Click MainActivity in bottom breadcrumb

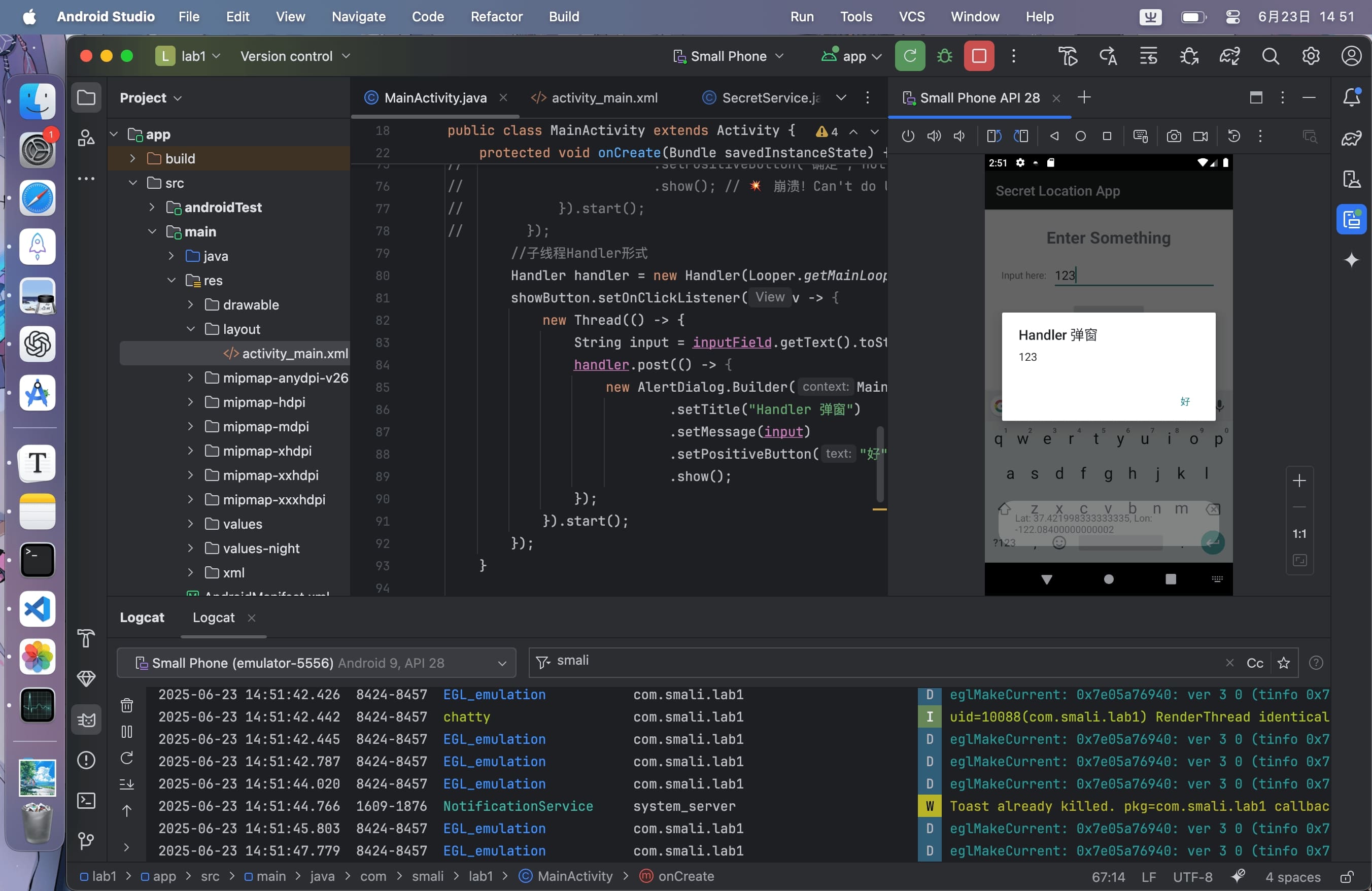574,876
